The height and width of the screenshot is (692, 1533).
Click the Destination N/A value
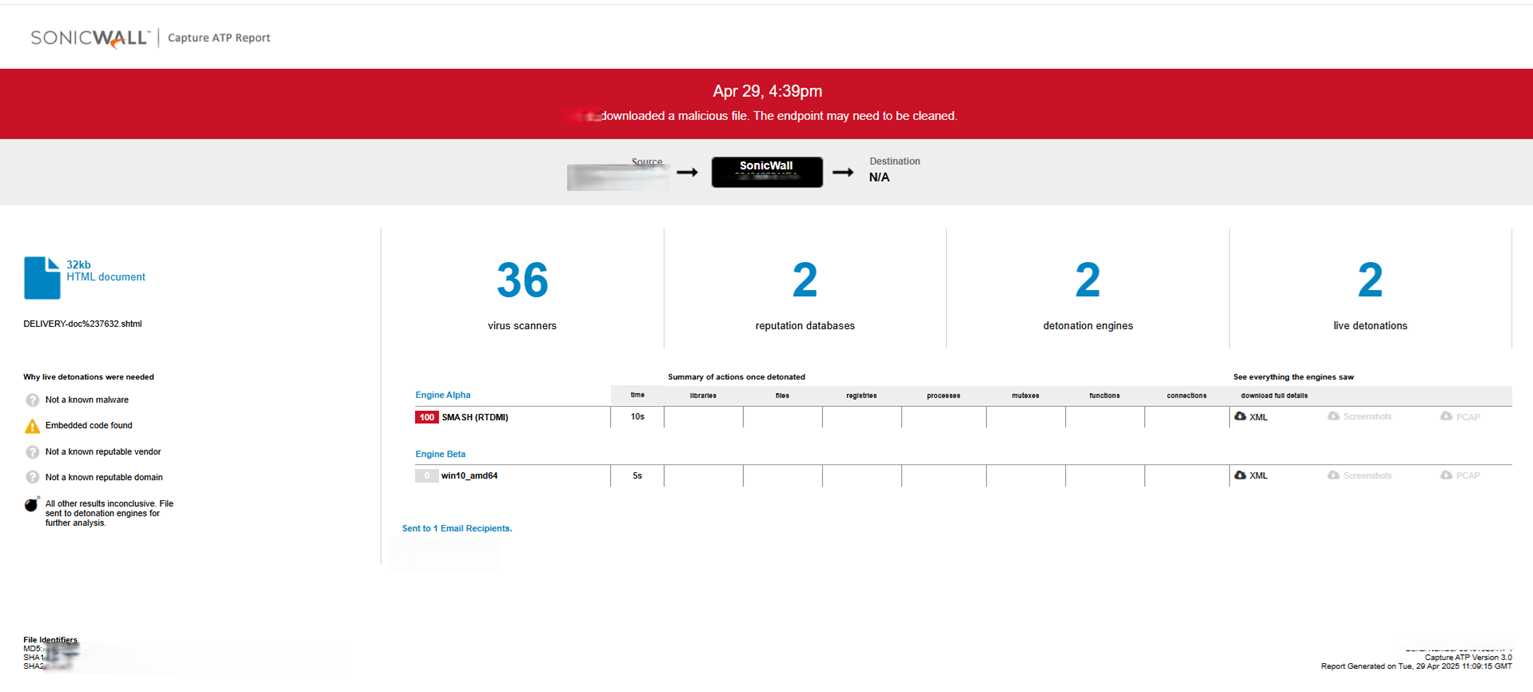(879, 178)
